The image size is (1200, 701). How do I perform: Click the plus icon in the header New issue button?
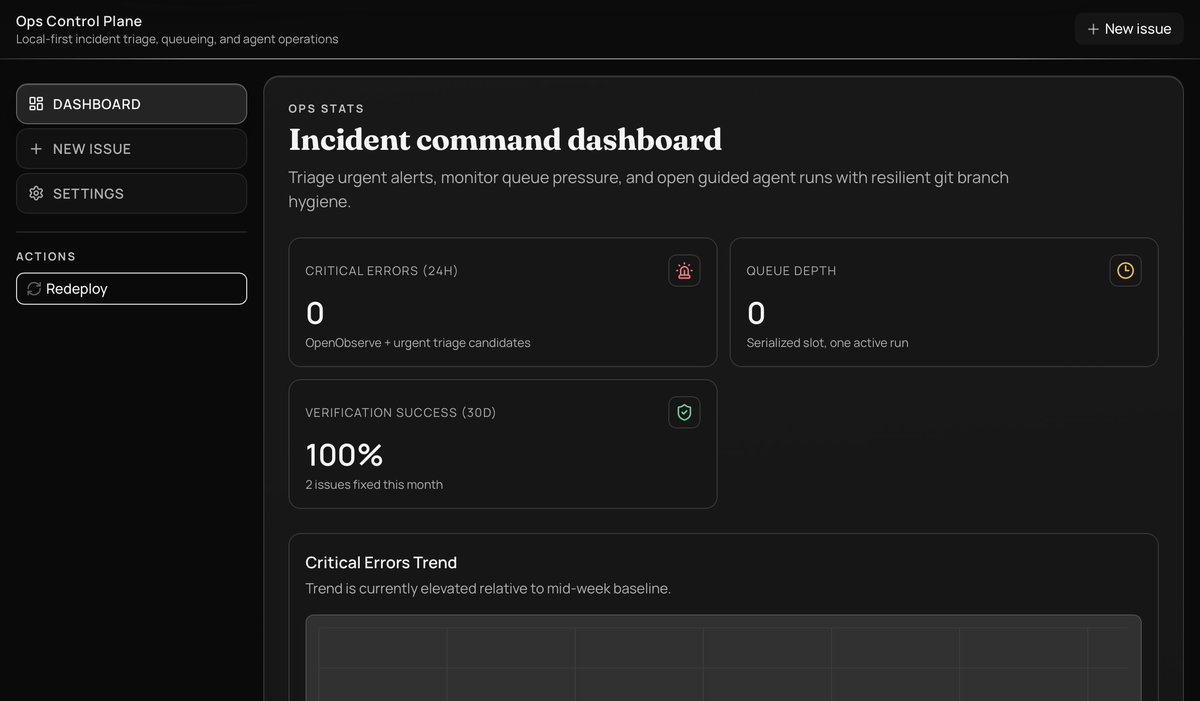click(x=1093, y=29)
